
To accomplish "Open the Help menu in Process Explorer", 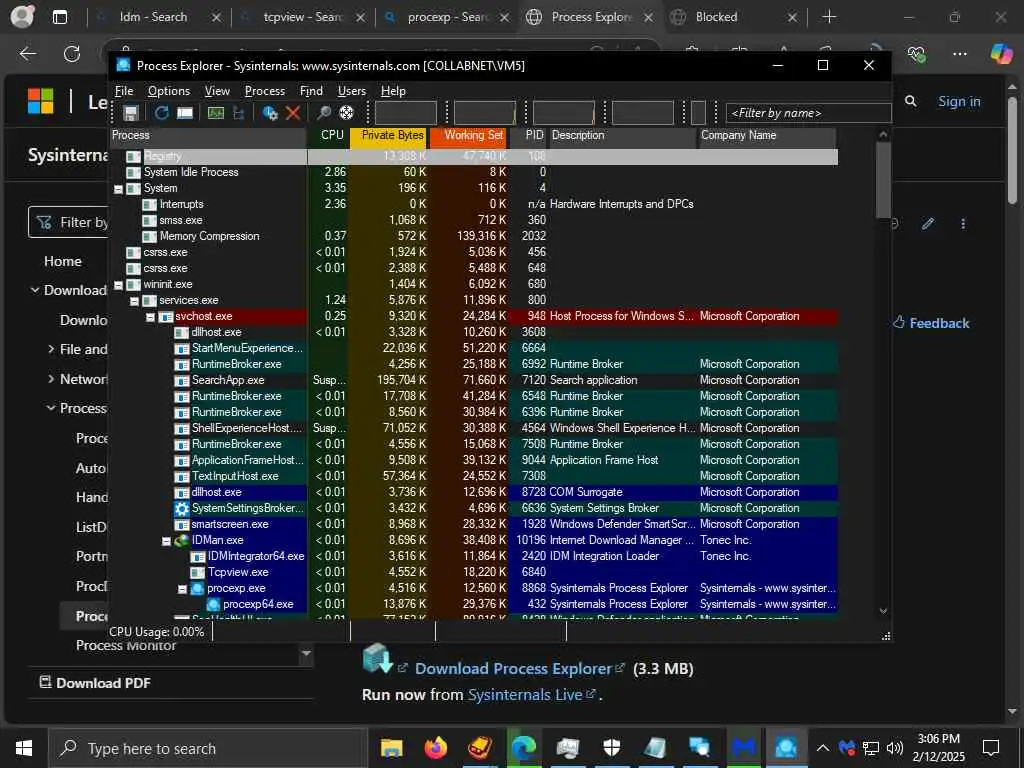I will click(393, 91).
